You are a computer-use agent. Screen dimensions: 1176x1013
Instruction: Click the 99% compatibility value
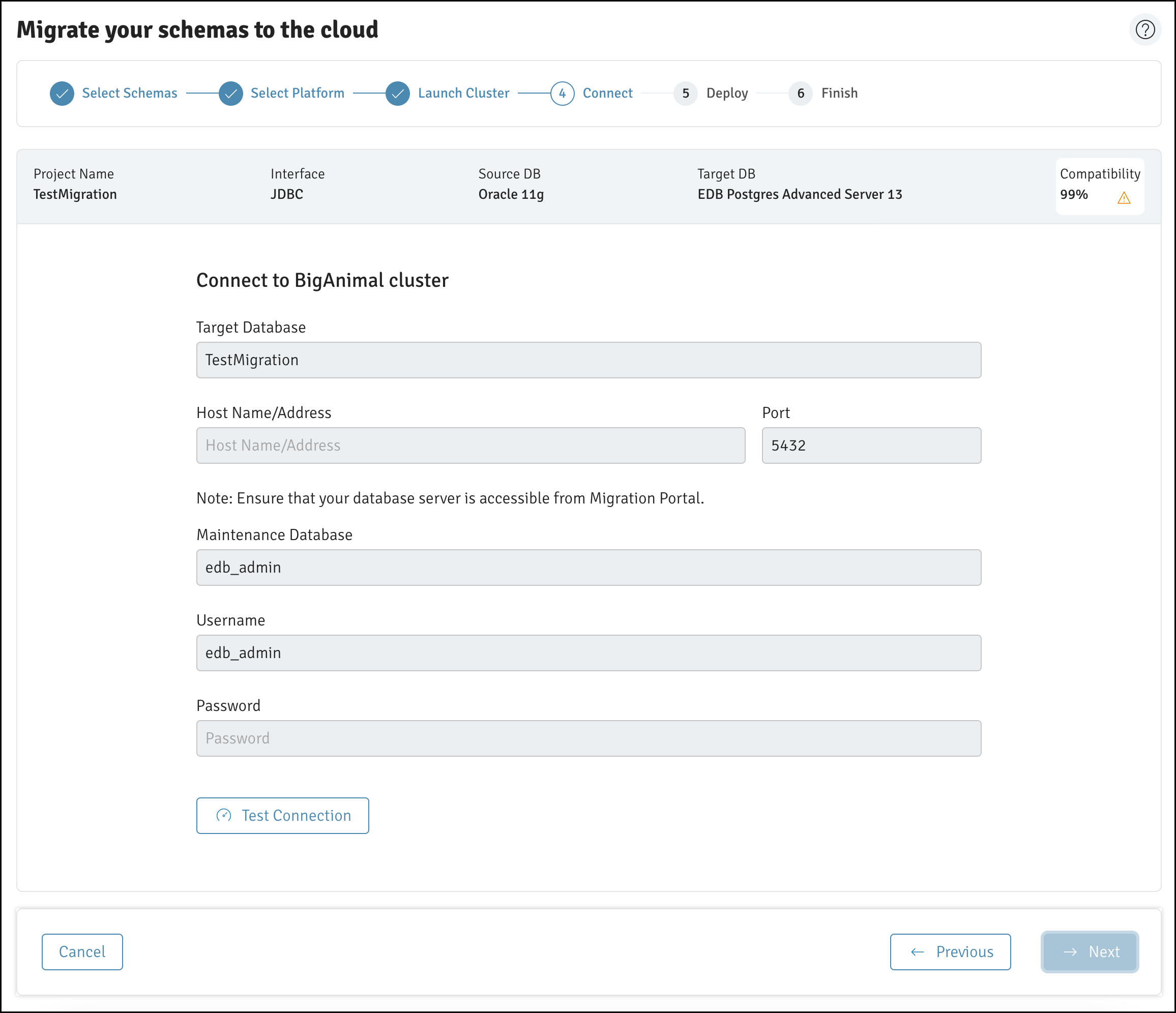click(1074, 195)
